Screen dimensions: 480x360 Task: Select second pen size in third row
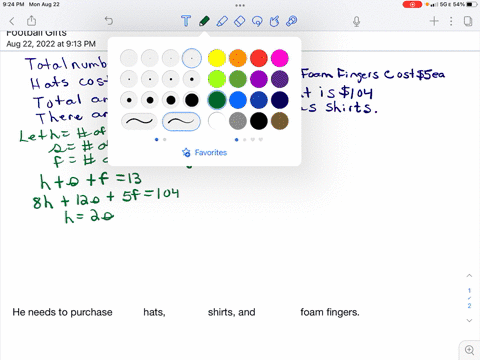(x=150, y=100)
